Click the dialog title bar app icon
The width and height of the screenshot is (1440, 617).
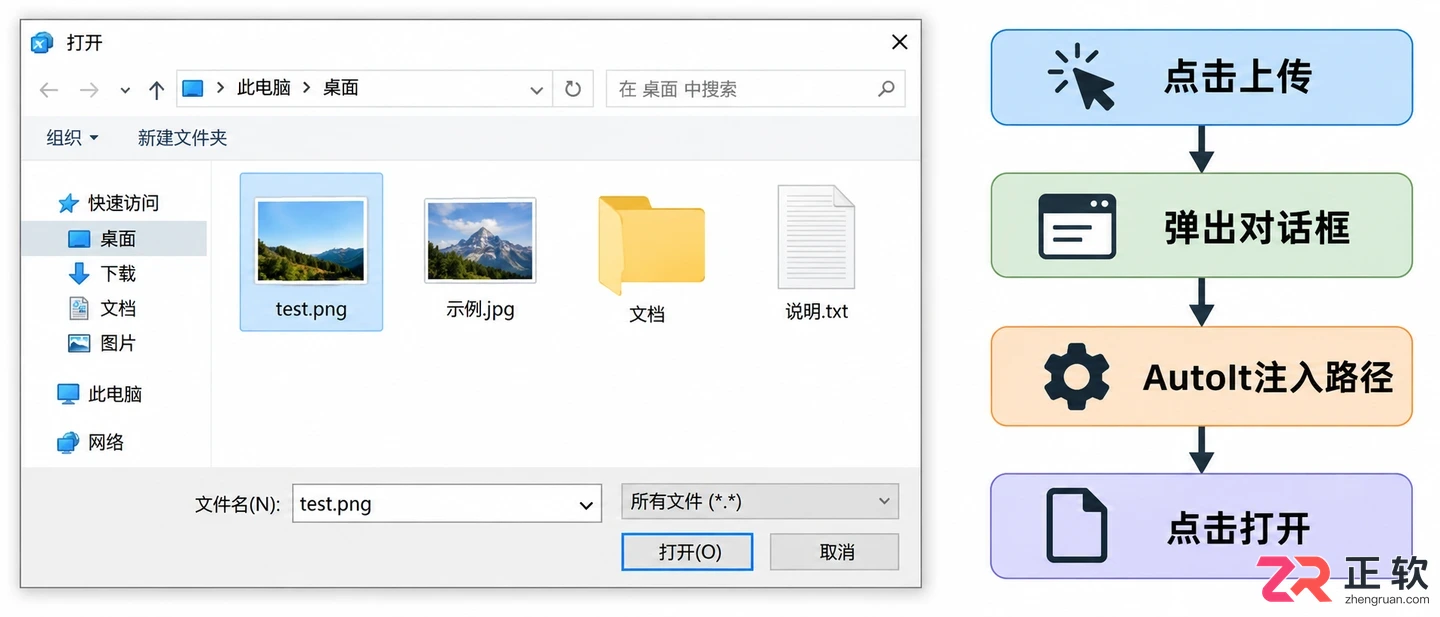click(42, 43)
